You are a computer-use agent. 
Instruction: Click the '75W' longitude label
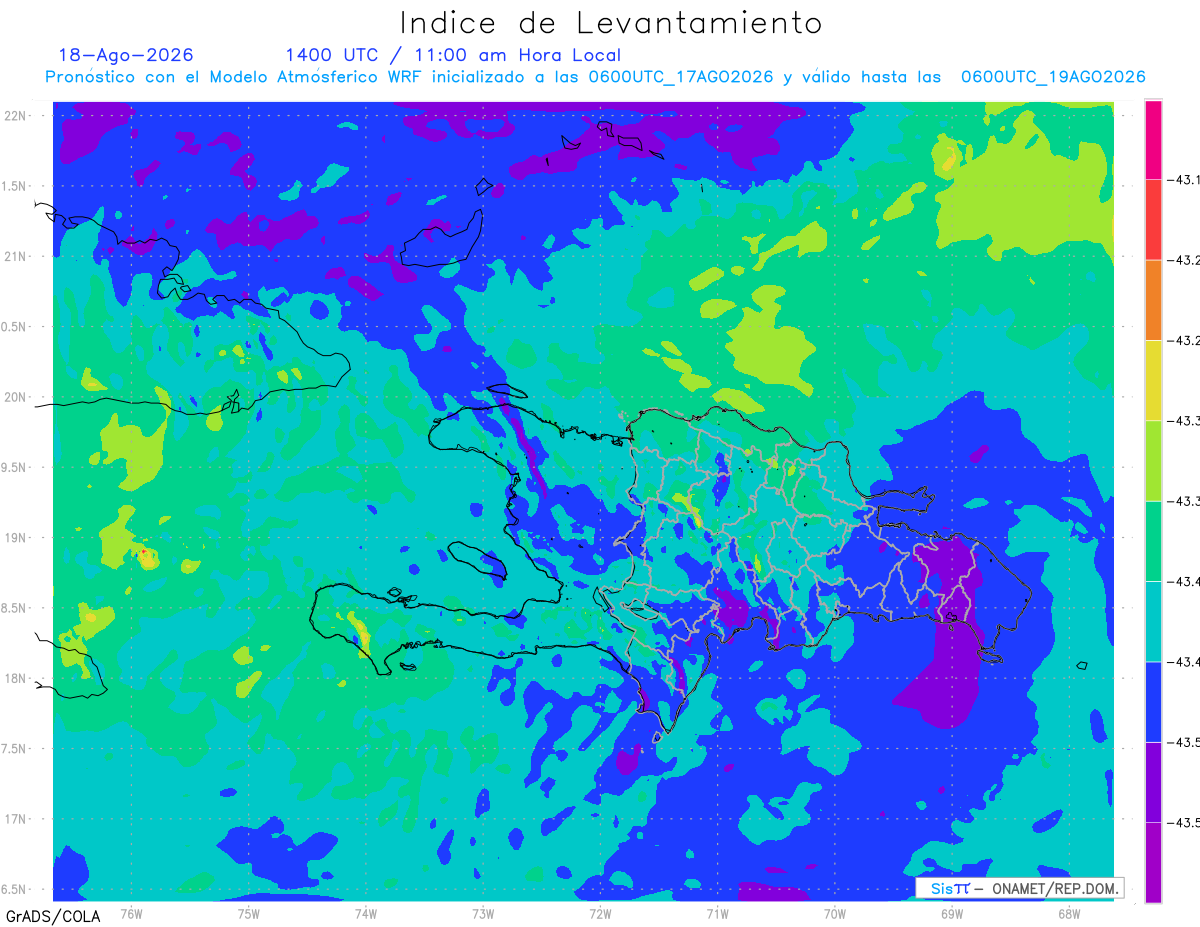tap(248, 914)
